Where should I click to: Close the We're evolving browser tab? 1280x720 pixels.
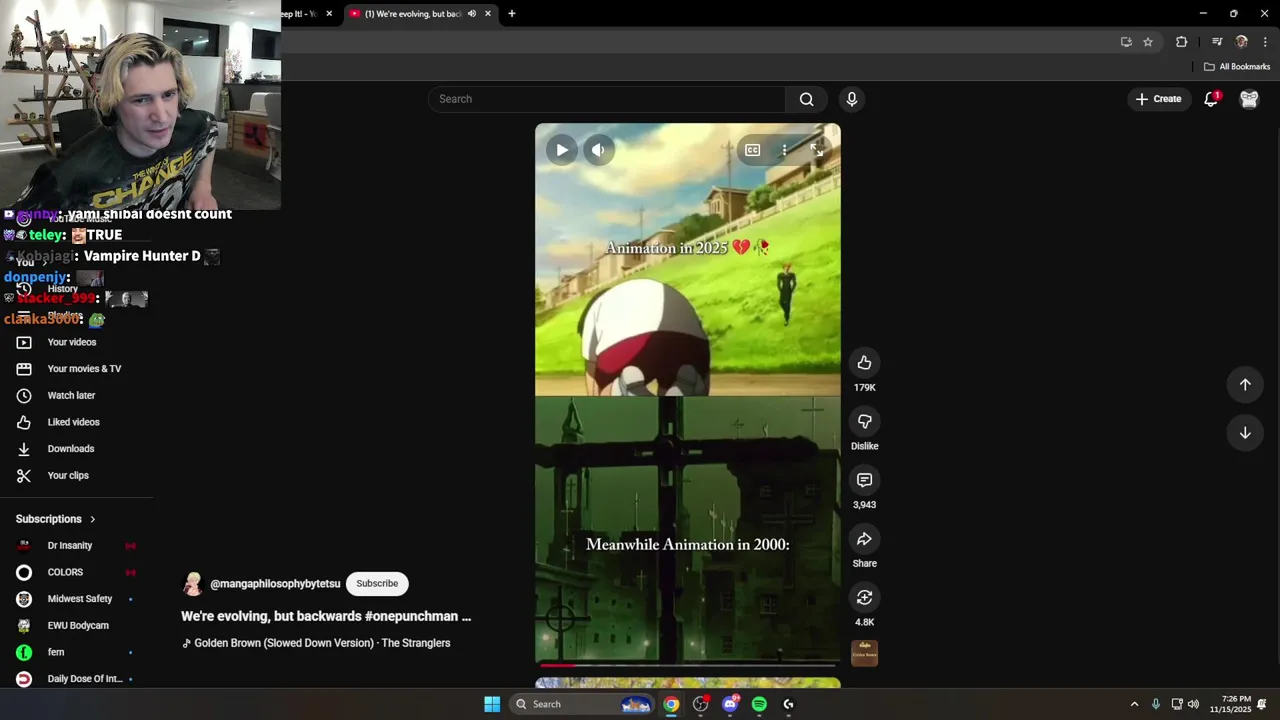(x=488, y=14)
